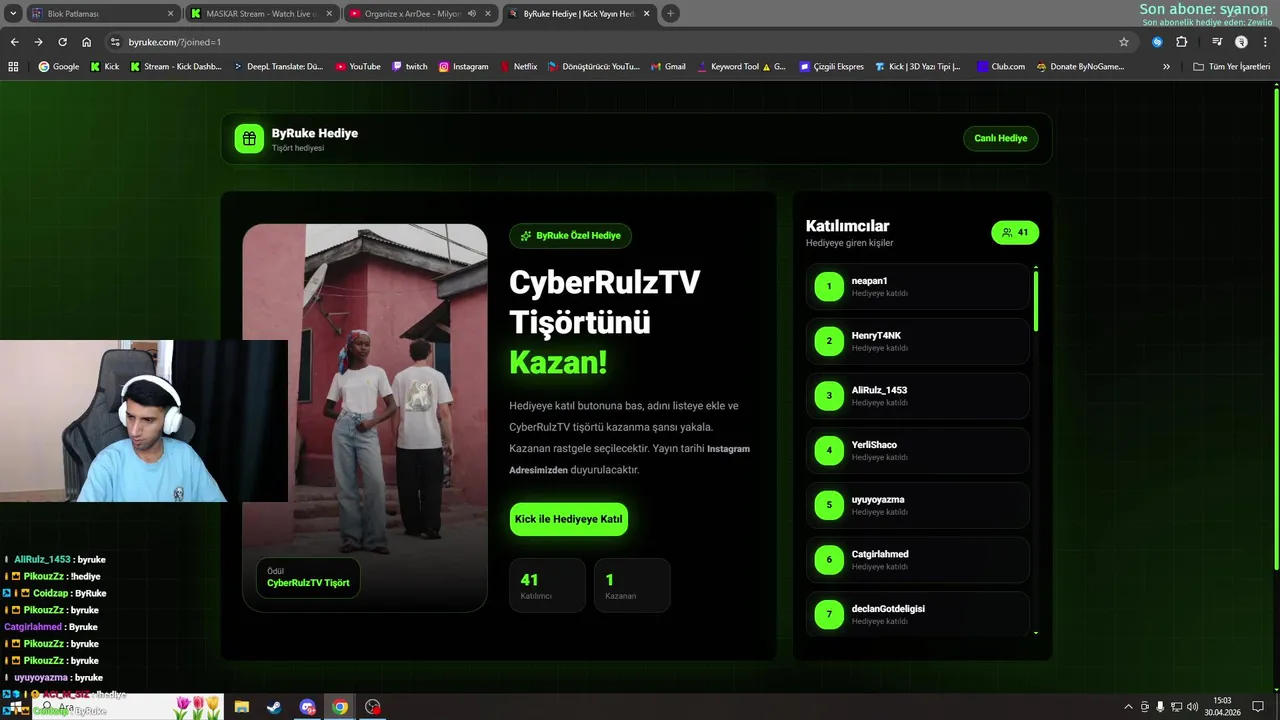Open the Canlı Hediye button

[1001, 138]
